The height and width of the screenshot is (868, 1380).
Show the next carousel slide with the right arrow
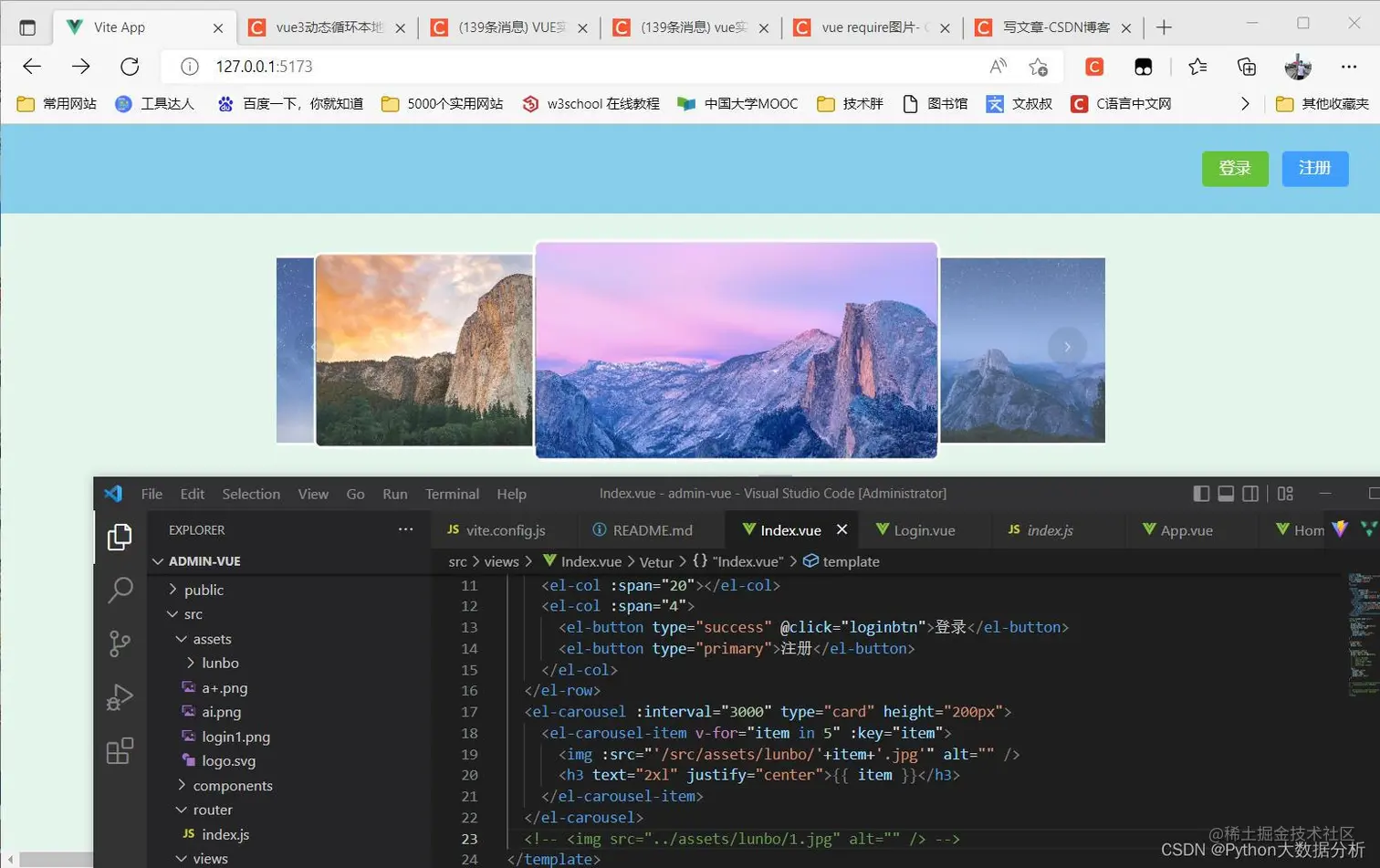point(1067,347)
